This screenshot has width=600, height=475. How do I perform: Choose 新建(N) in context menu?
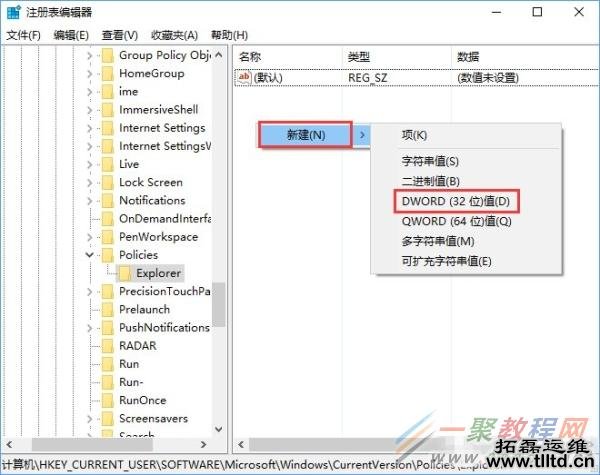coord(305,135)
